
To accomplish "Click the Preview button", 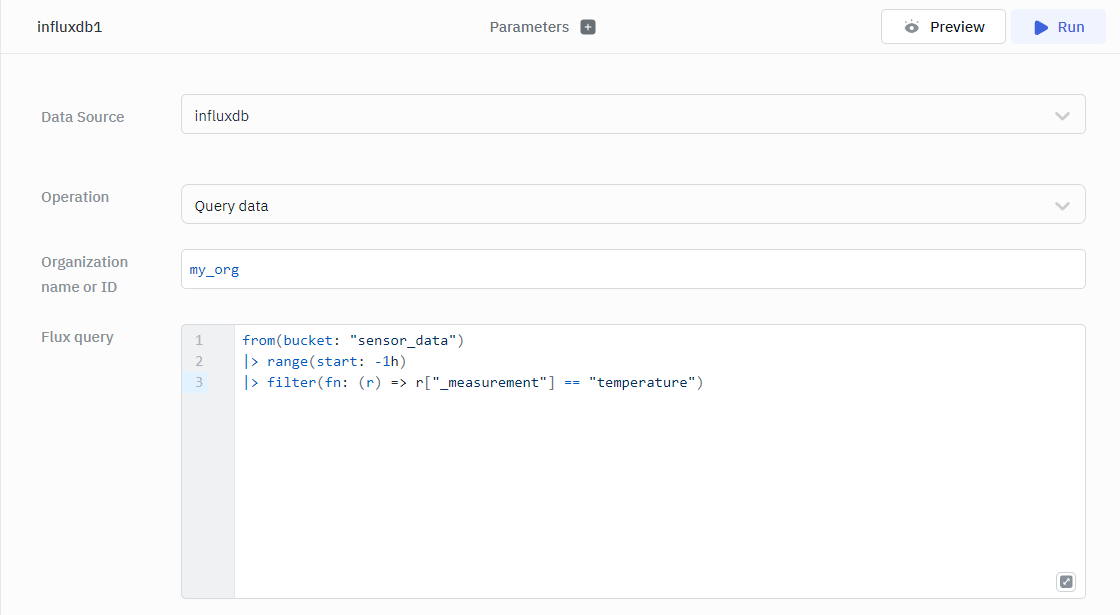I will click(x=943, y=27).
